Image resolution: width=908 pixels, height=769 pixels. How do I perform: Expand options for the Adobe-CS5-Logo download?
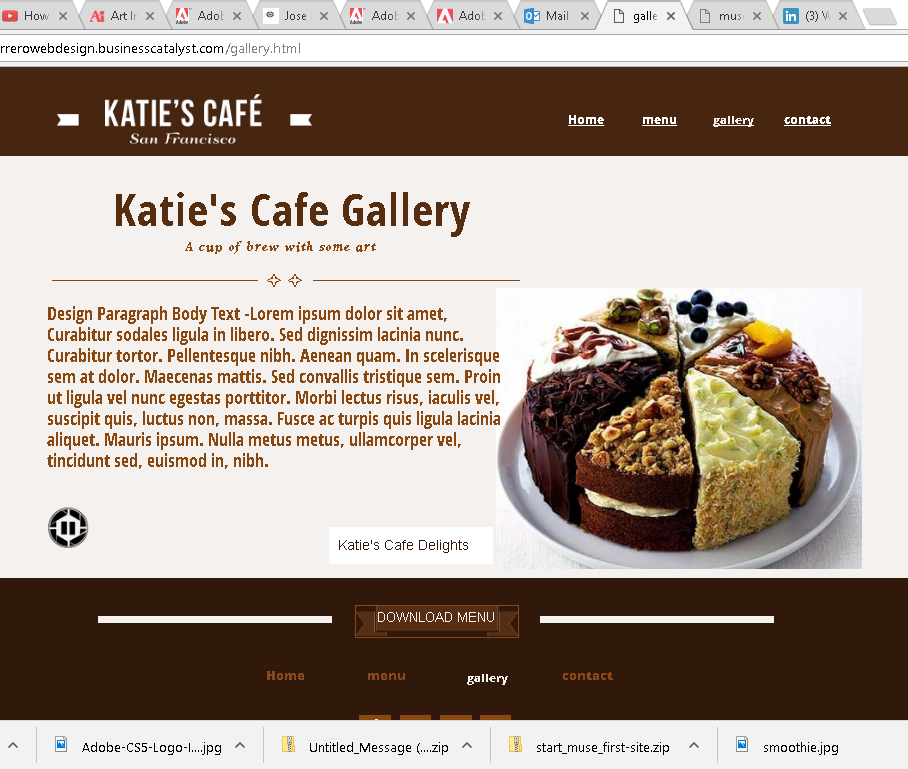(240, 746)
